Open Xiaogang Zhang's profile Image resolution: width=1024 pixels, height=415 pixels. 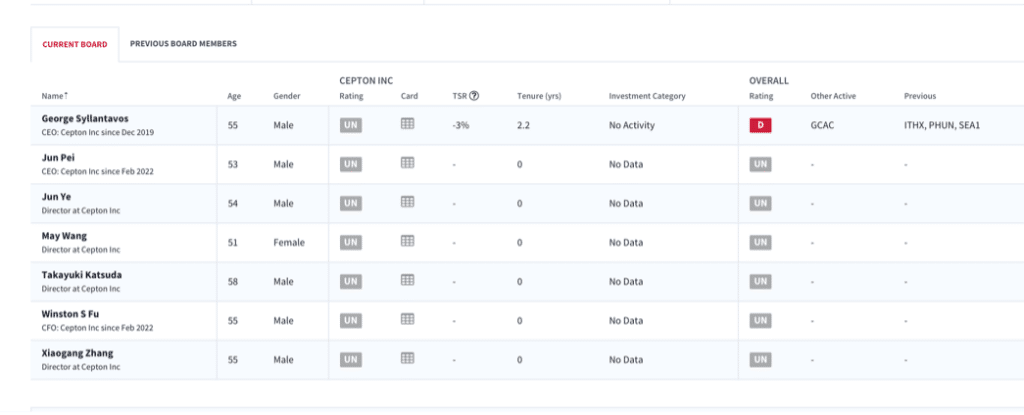point(77,354)
